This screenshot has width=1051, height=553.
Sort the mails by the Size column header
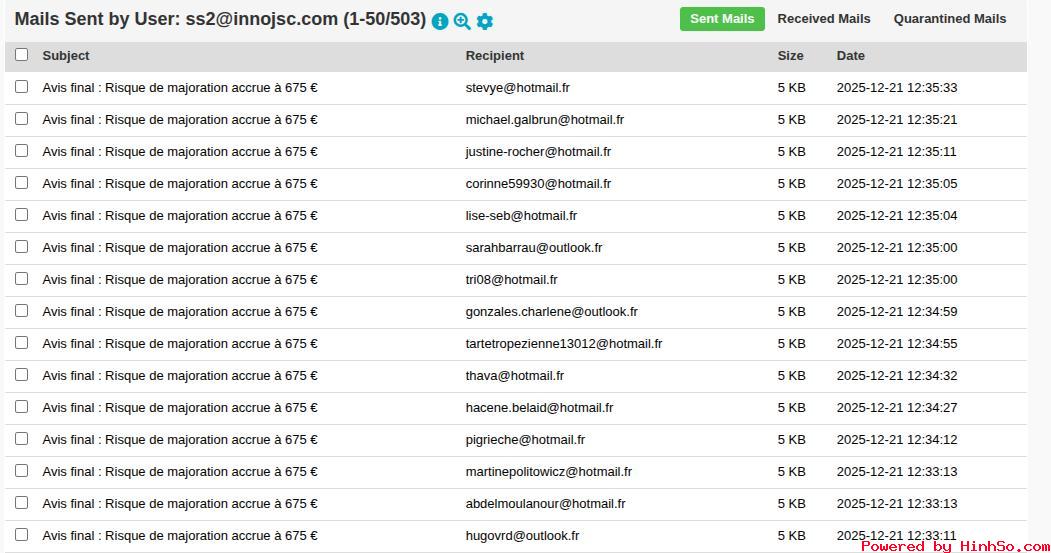[790, 56]
